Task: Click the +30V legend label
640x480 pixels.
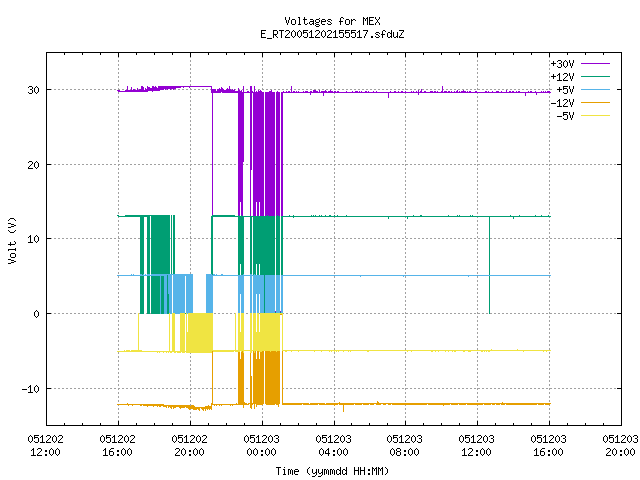Action: [562, 64]
